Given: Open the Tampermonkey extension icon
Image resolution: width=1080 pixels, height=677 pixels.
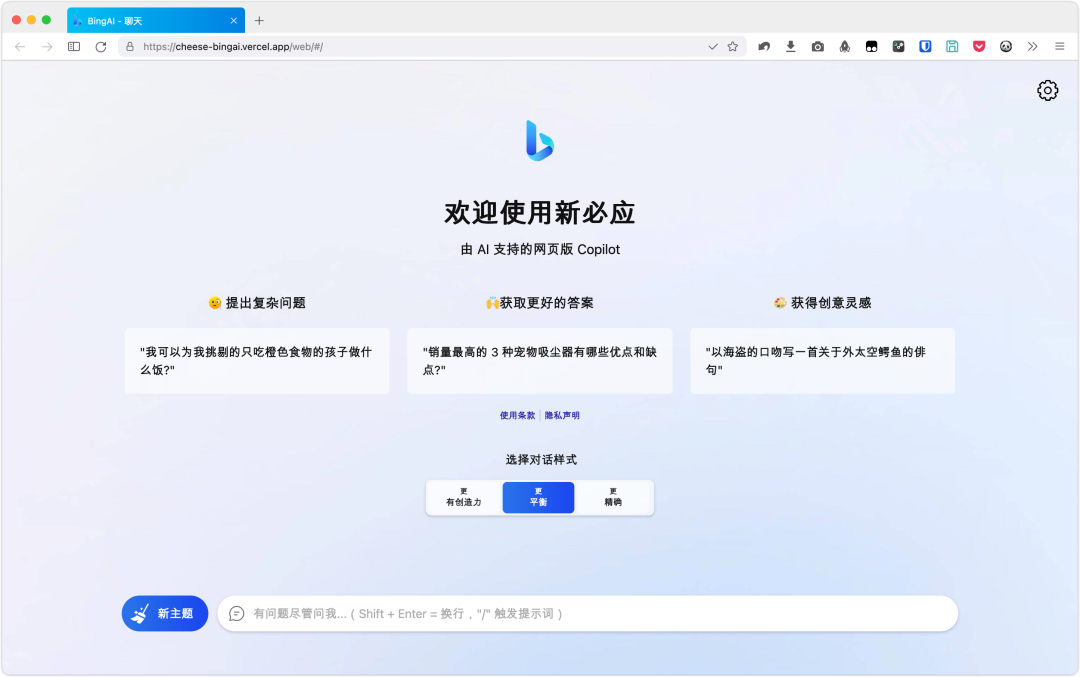Looking at the screenshot, I should (871, 47).
